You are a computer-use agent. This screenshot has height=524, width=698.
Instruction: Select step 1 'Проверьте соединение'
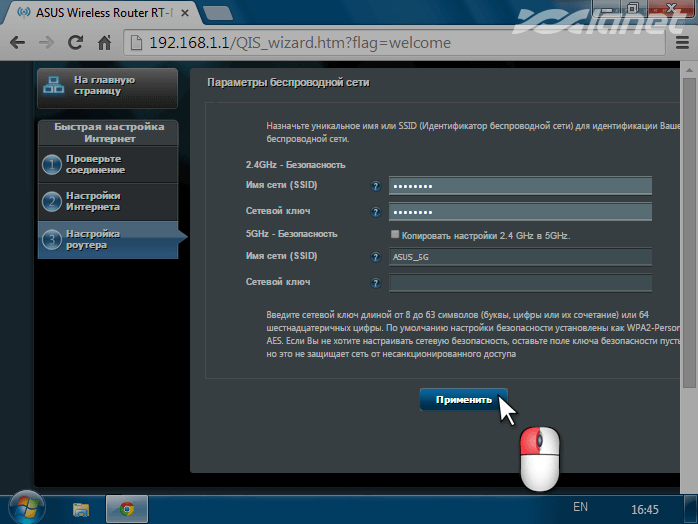pyautogui.click(x=106, y=165)
